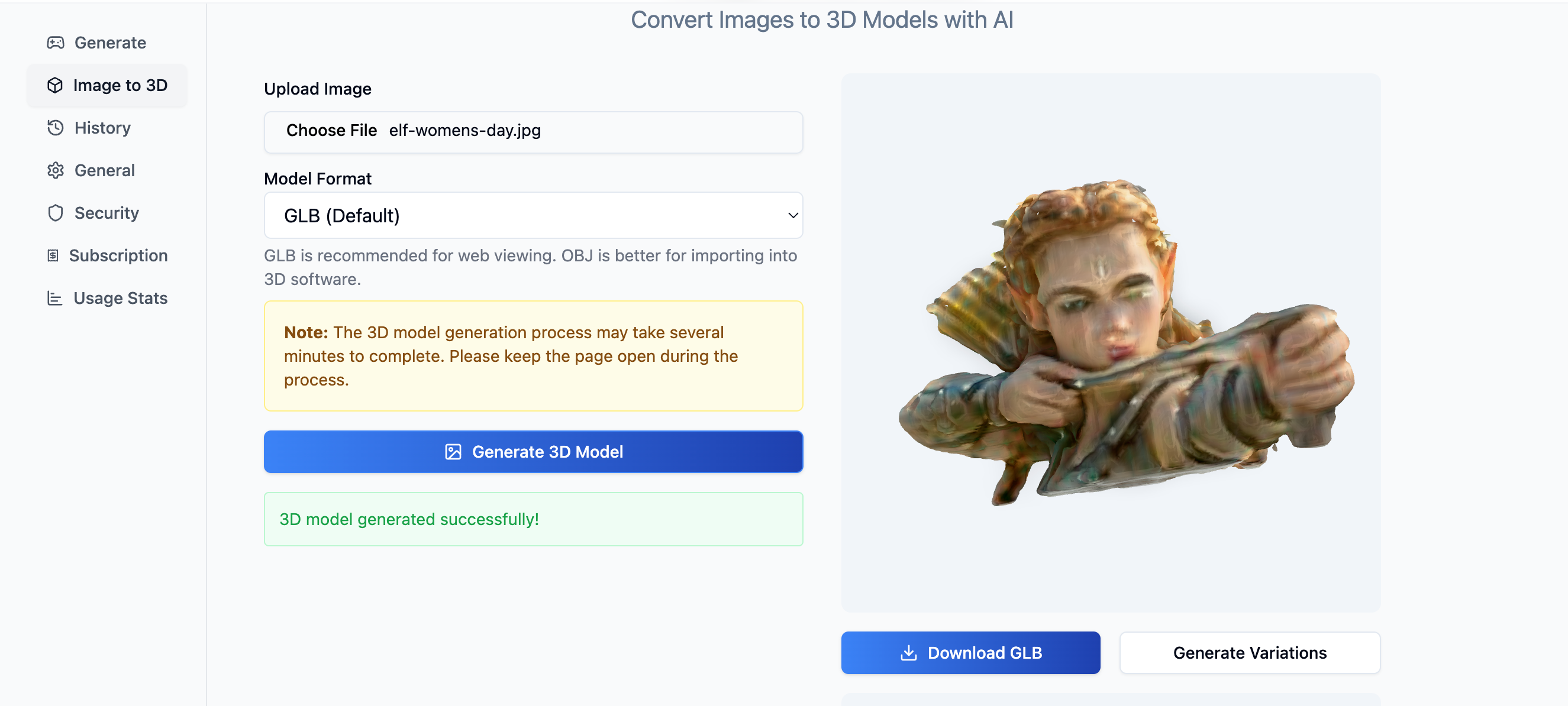Click the download arrow icon beside Download GLB
The width and height of the screenshot is (1568, 706).
(x=908, y=652)
